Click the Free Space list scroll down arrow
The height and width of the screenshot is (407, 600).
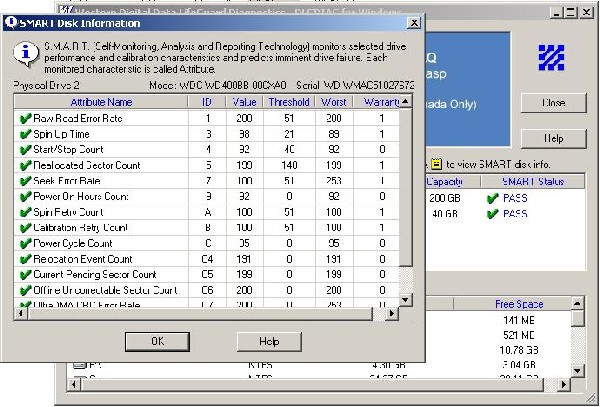578,371
